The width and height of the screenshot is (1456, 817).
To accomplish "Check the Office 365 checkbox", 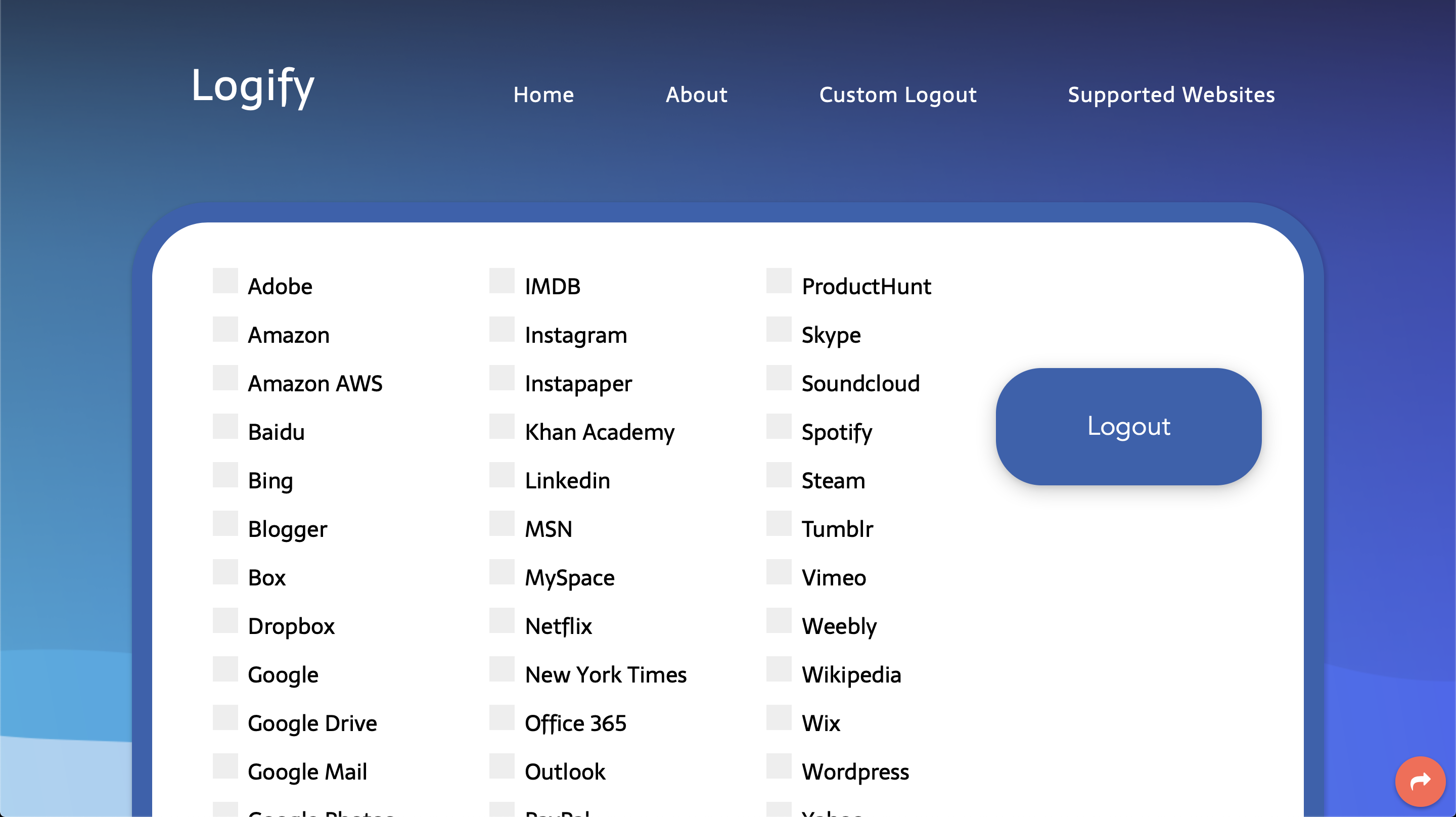I will (502, 718).
